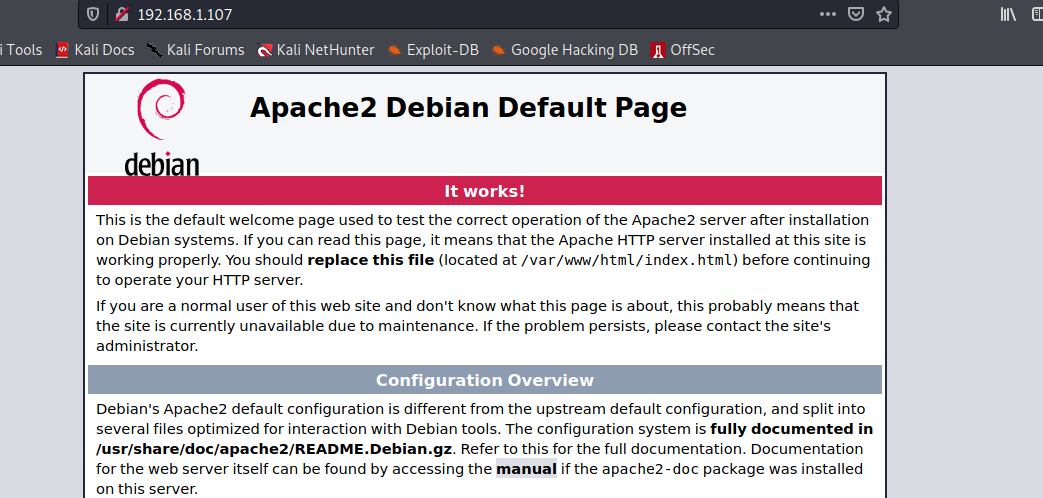Click '/usr/share/doc/apache2/README.Debian.gz' text

tap(275, 449)
